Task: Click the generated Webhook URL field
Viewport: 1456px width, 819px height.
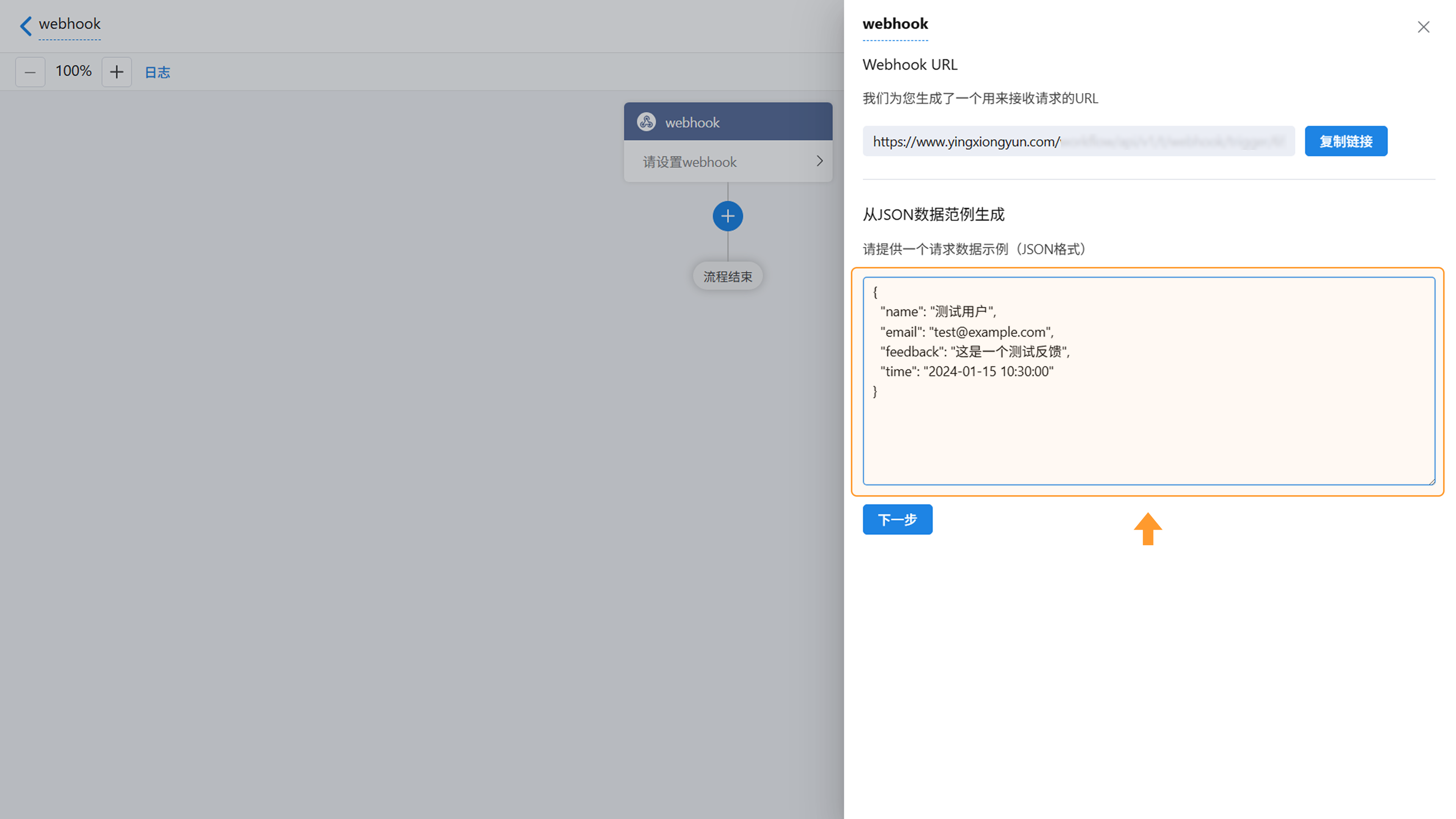Action: (1078, 141)
